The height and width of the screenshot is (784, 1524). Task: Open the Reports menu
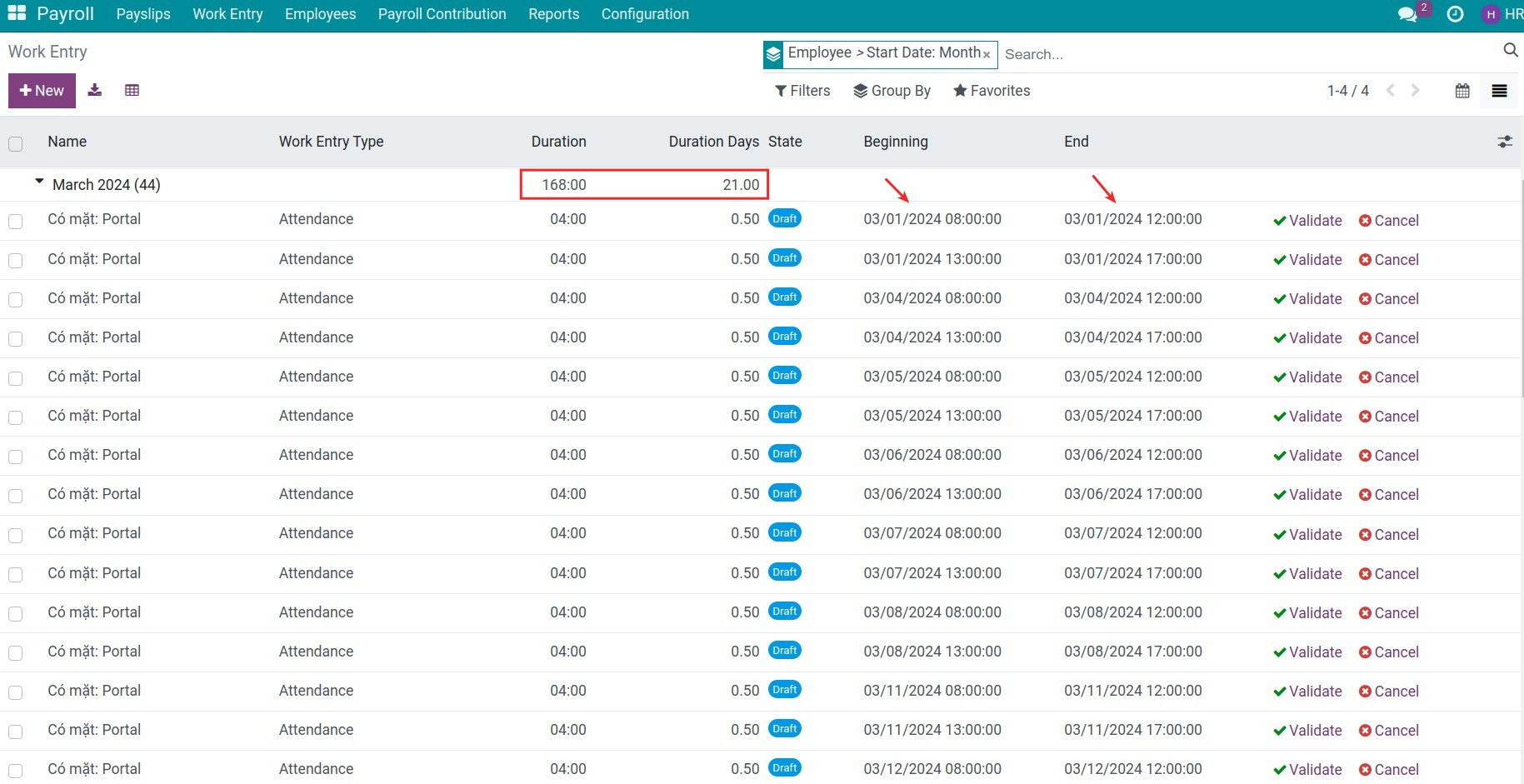(553, 14)
